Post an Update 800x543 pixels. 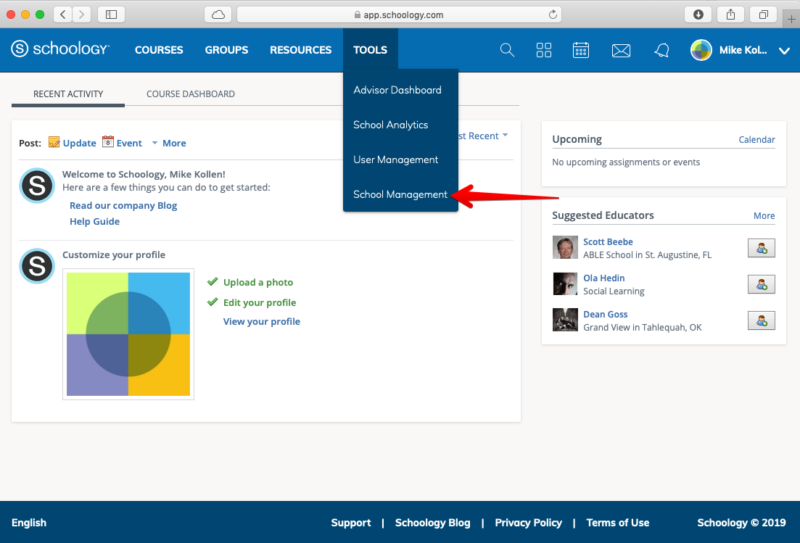click(72, 142)
